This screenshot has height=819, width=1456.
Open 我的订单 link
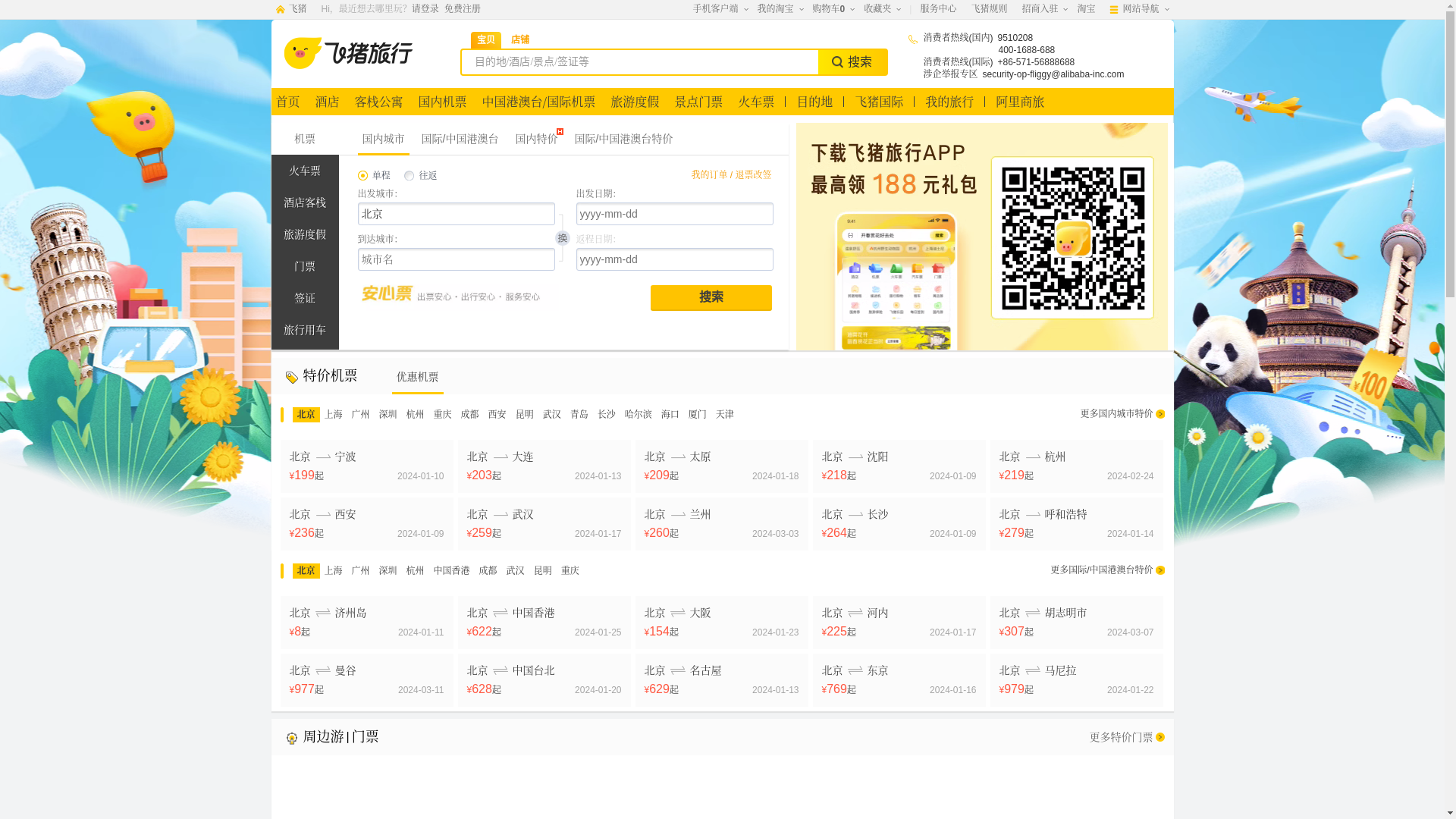point(709,175)
